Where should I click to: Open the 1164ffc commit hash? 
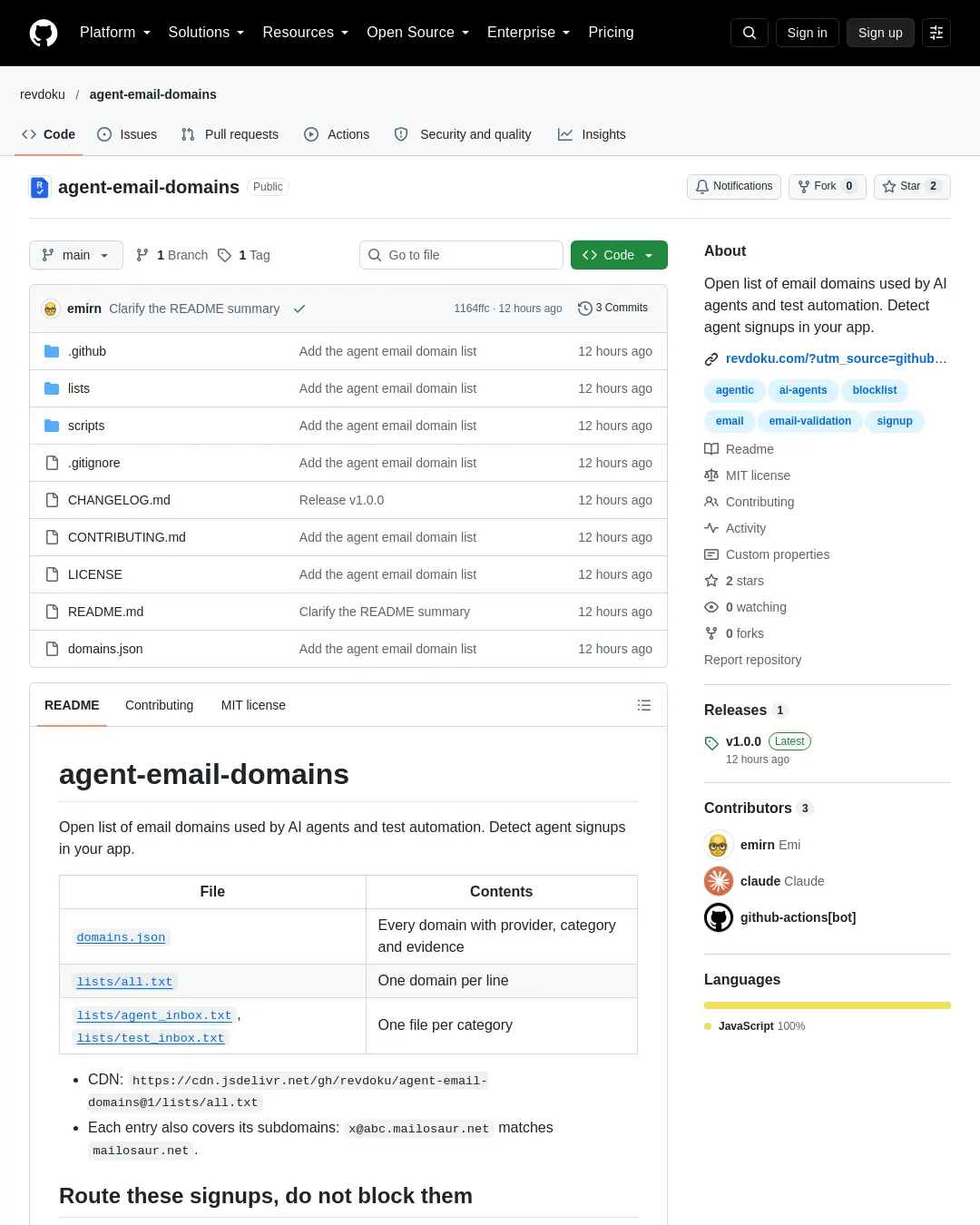pos(472,309)
